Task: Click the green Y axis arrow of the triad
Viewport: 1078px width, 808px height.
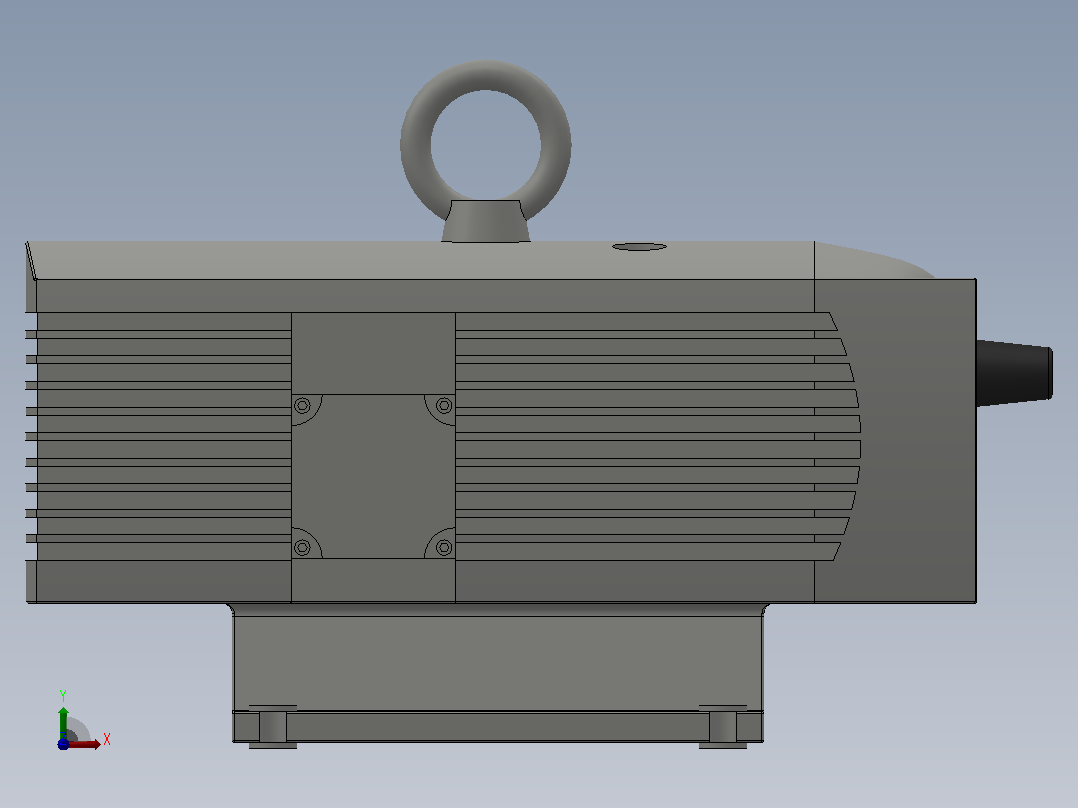Action: tap(63, 723)
